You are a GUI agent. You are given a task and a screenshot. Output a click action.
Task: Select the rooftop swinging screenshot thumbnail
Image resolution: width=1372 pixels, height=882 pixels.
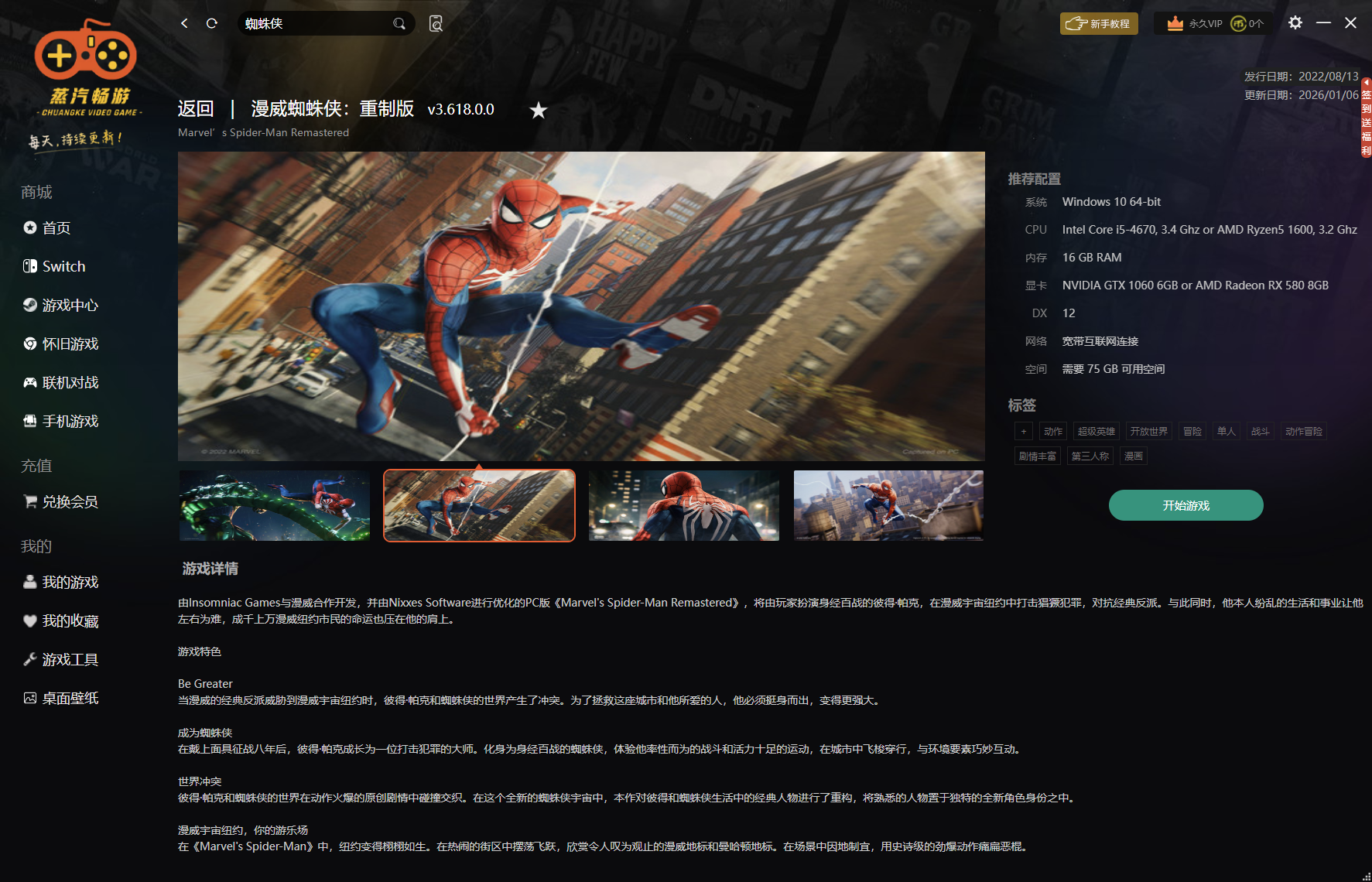point(888,505)
